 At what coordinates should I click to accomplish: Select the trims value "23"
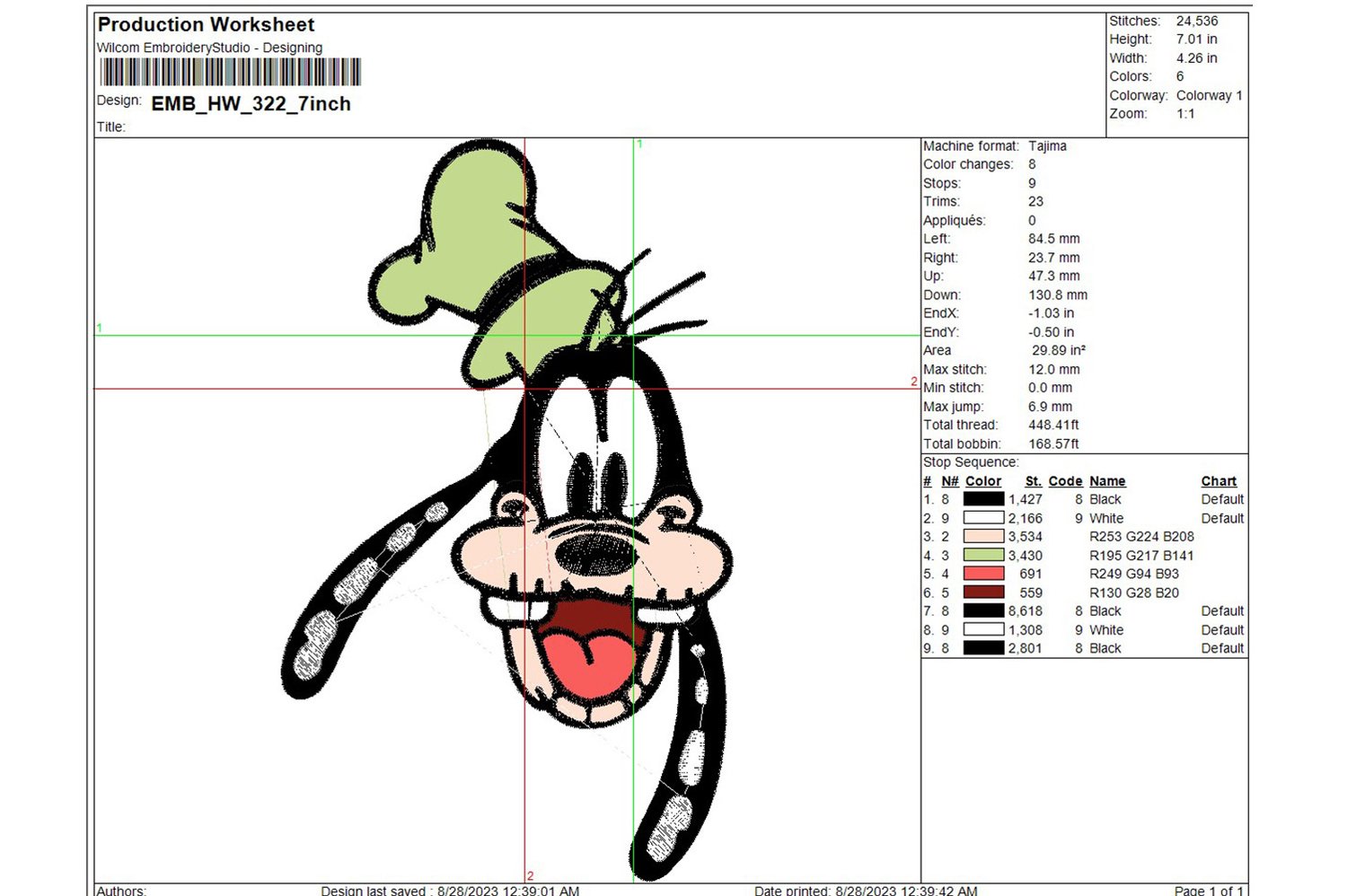tap(1035, 201)
